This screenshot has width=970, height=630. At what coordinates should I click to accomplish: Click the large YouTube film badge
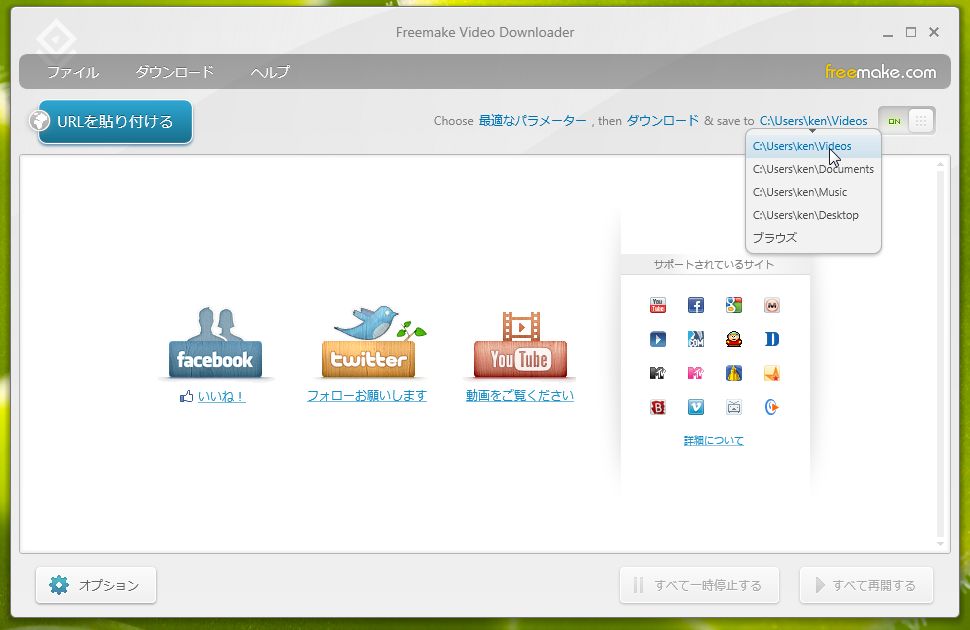[520, 345]
